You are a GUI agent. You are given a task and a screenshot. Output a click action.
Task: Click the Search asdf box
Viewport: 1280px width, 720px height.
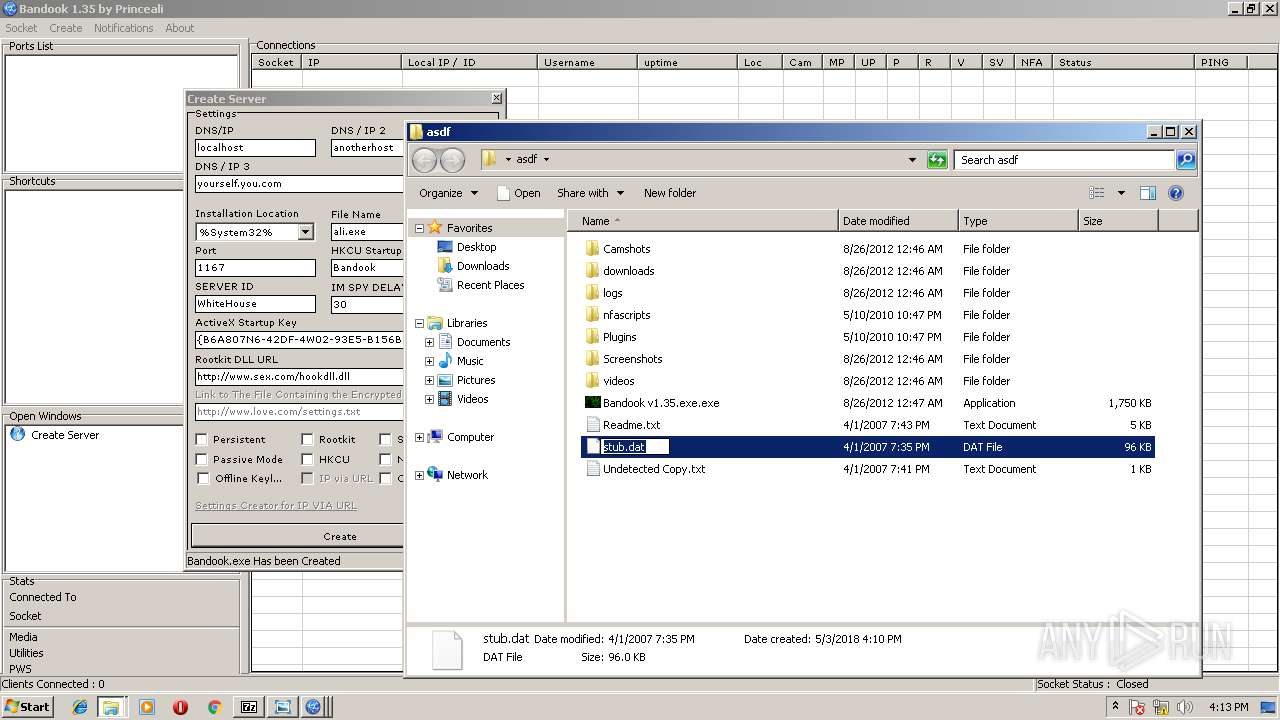tap(1064, 160)
